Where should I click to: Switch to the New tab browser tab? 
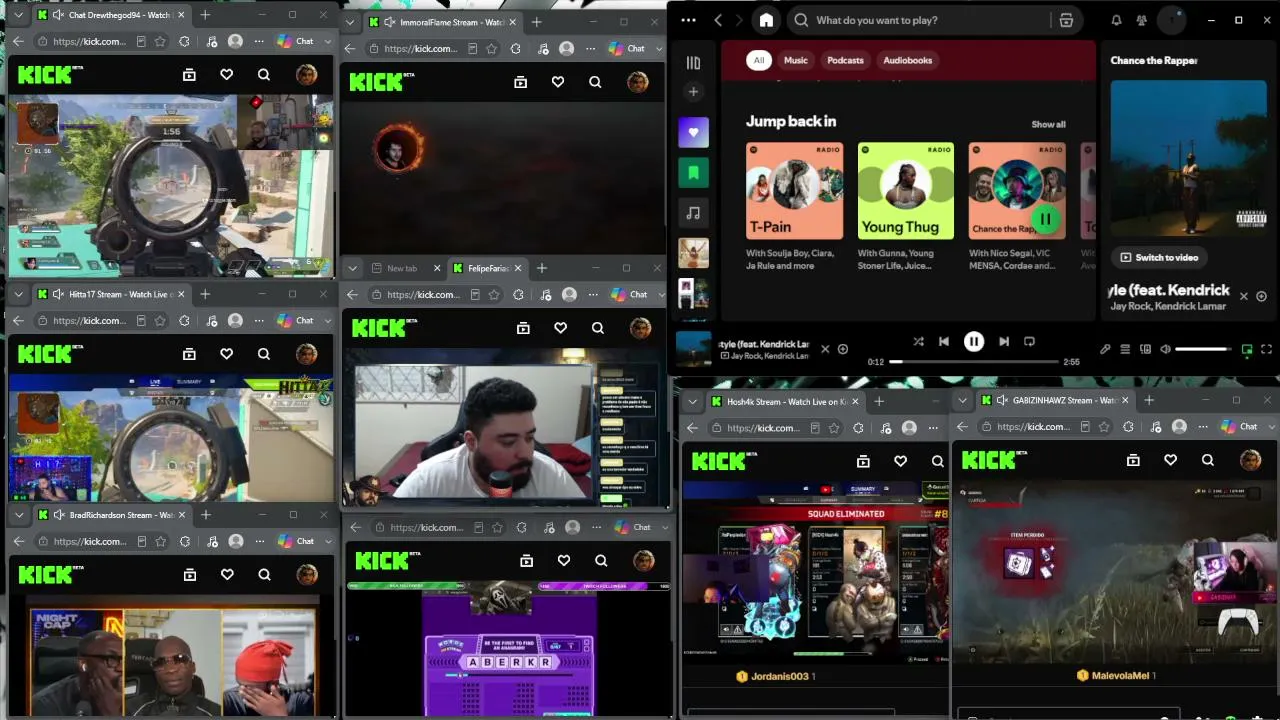pos(402,268)
